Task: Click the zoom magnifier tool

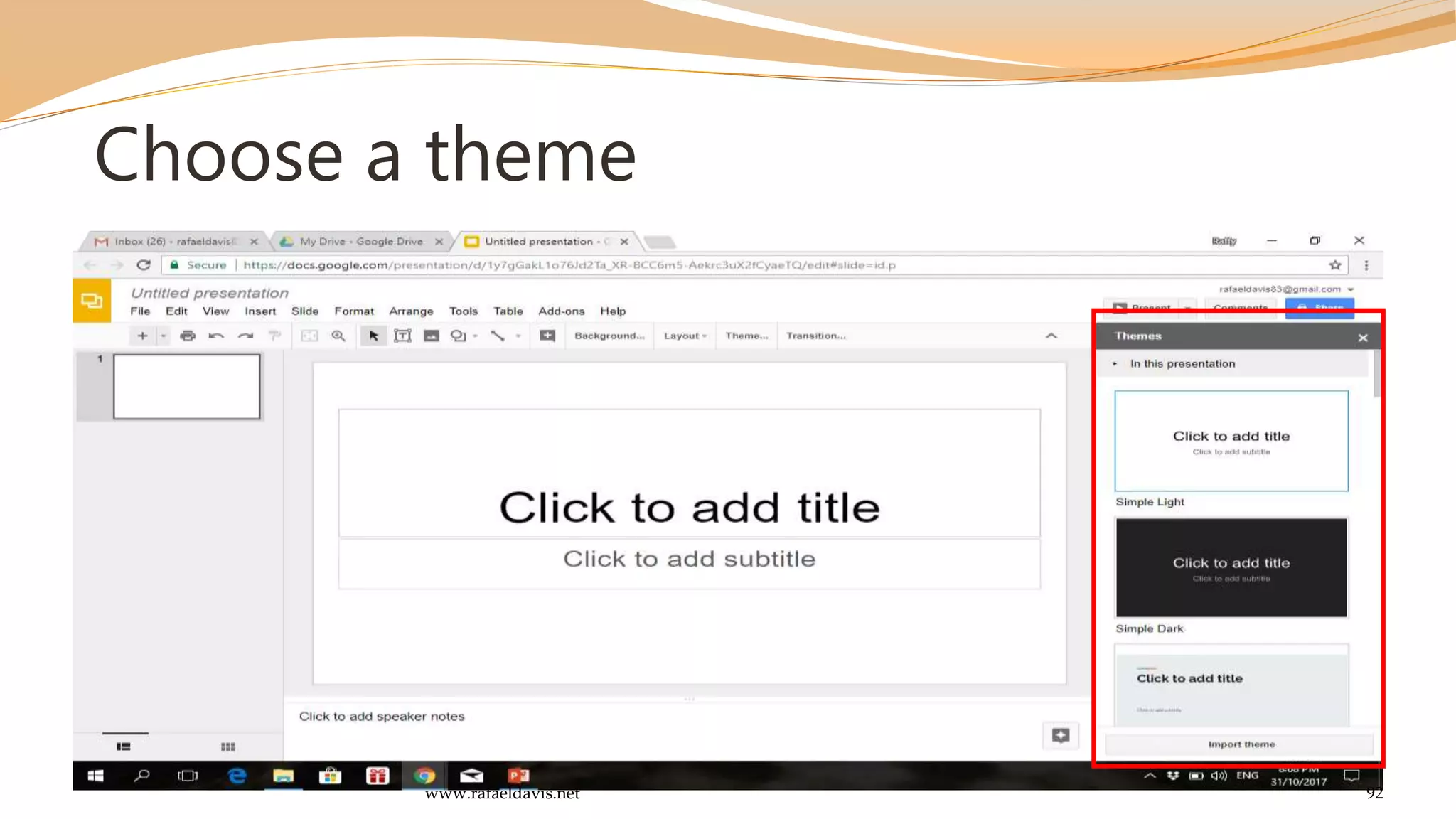Action: [x=338, y=336]
